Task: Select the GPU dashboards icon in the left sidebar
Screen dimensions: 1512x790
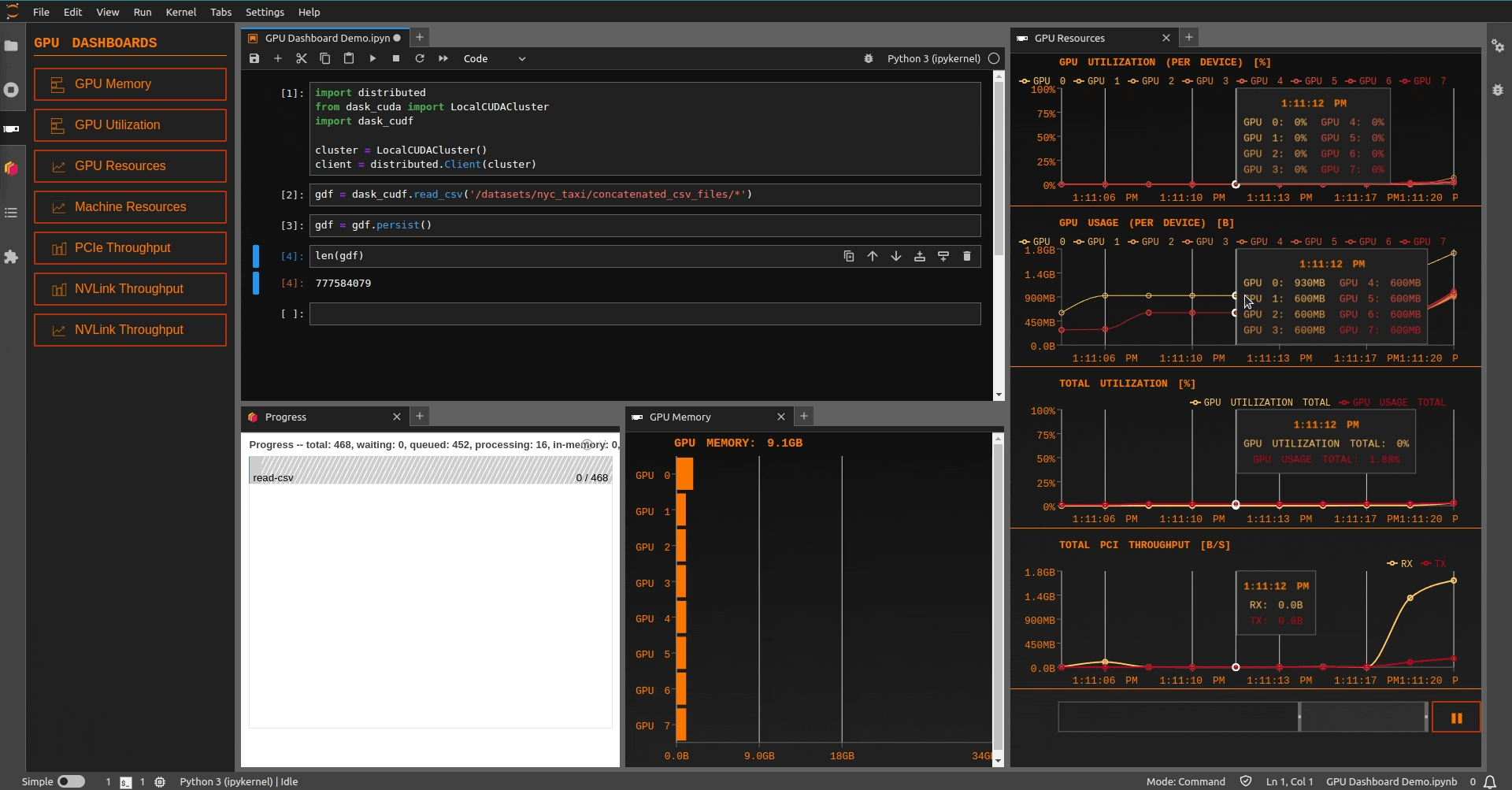Action: pos(12,128)
